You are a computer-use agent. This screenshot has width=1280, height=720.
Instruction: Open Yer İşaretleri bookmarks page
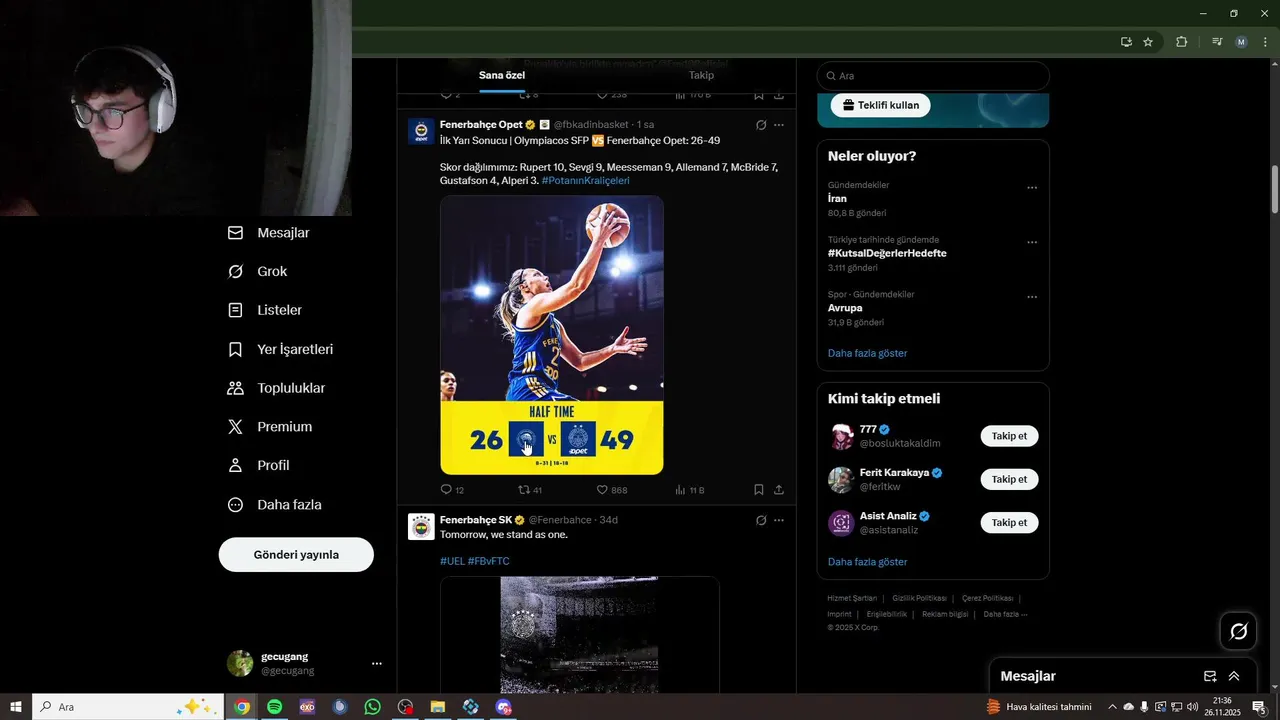click(x=281, y=350)
